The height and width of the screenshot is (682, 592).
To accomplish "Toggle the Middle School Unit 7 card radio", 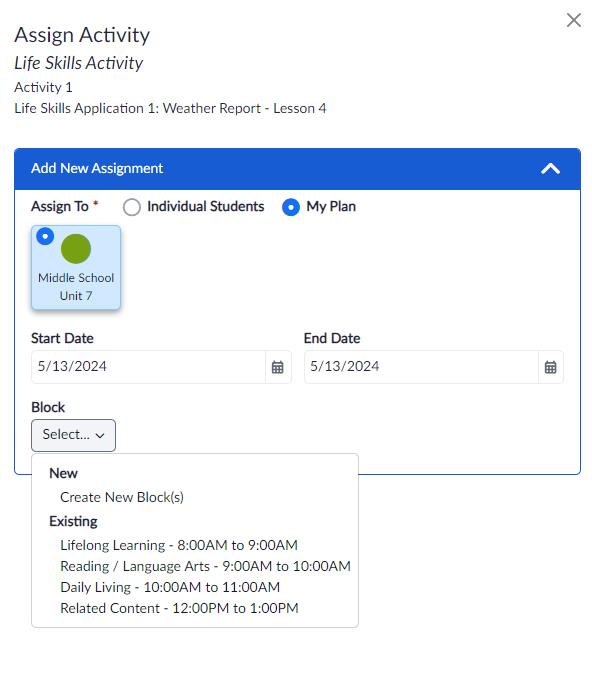I will tap(45, 237).
